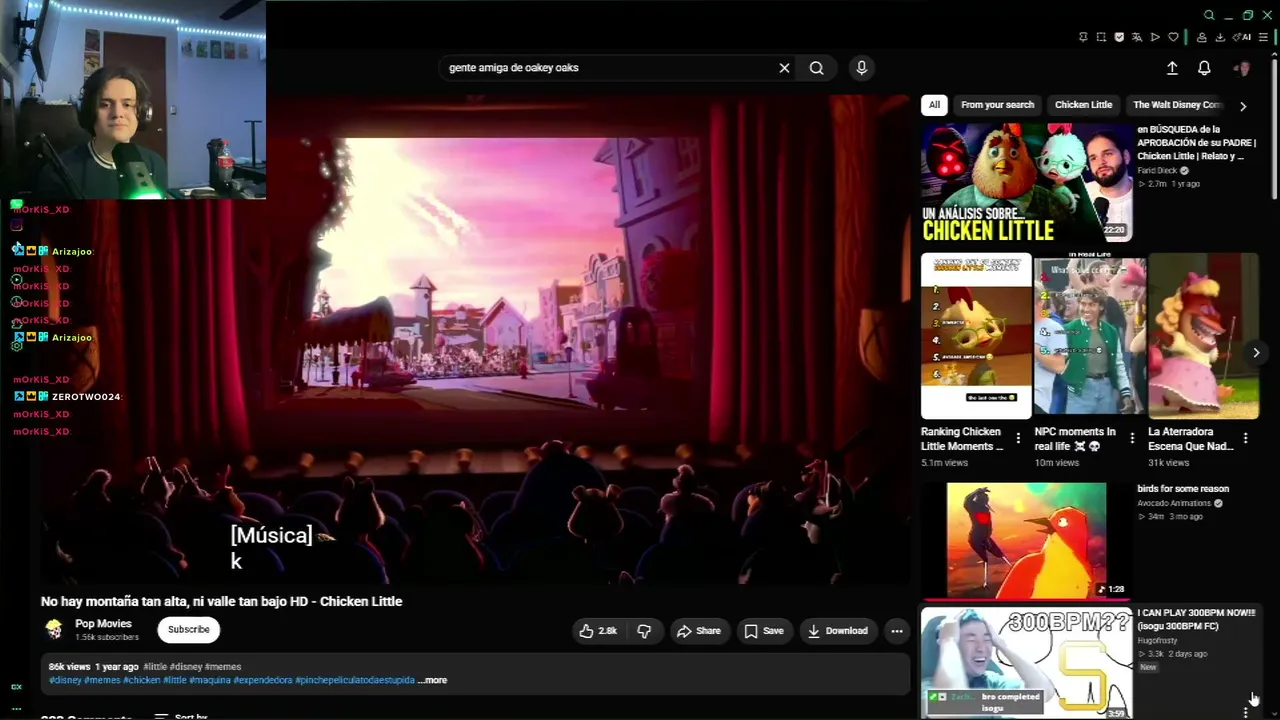The width and height of the screenshot is (1280, 720).
Task: Show next Shorts with the right arrow
Action: coord(1256,352)
